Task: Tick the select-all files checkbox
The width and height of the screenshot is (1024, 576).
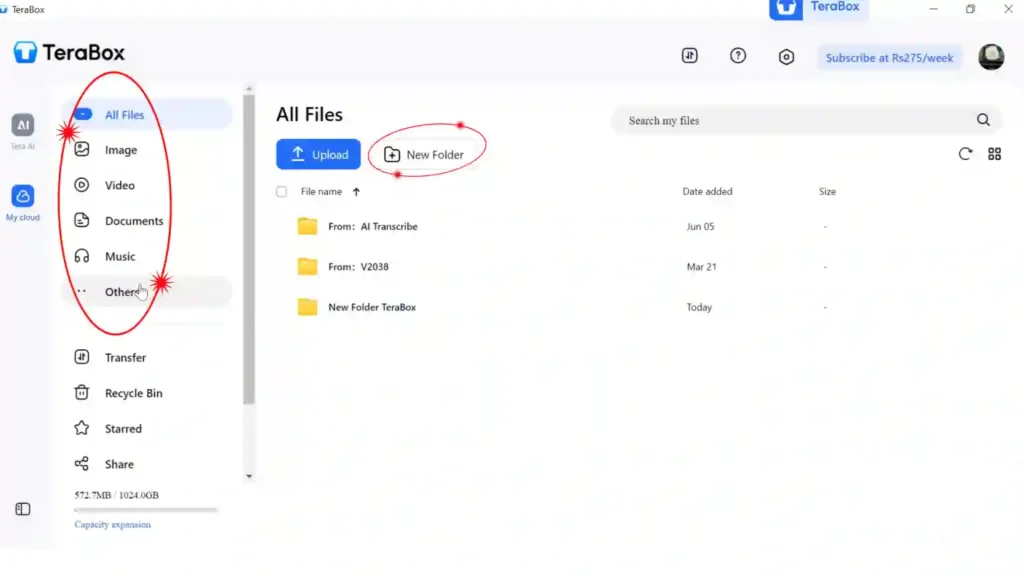Action: tap(281, 191)
